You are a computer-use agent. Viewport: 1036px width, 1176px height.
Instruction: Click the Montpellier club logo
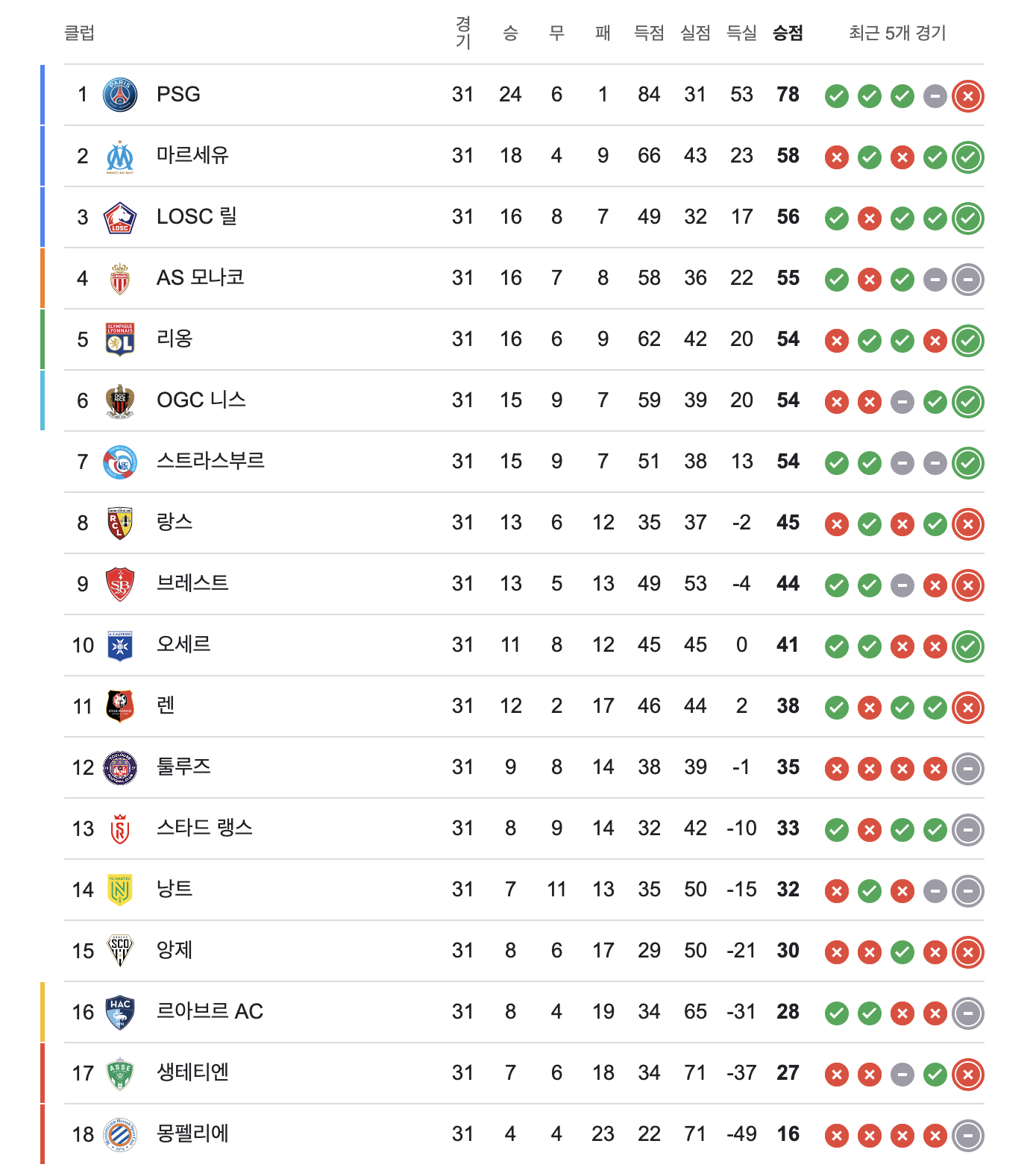pos(120,1135)
